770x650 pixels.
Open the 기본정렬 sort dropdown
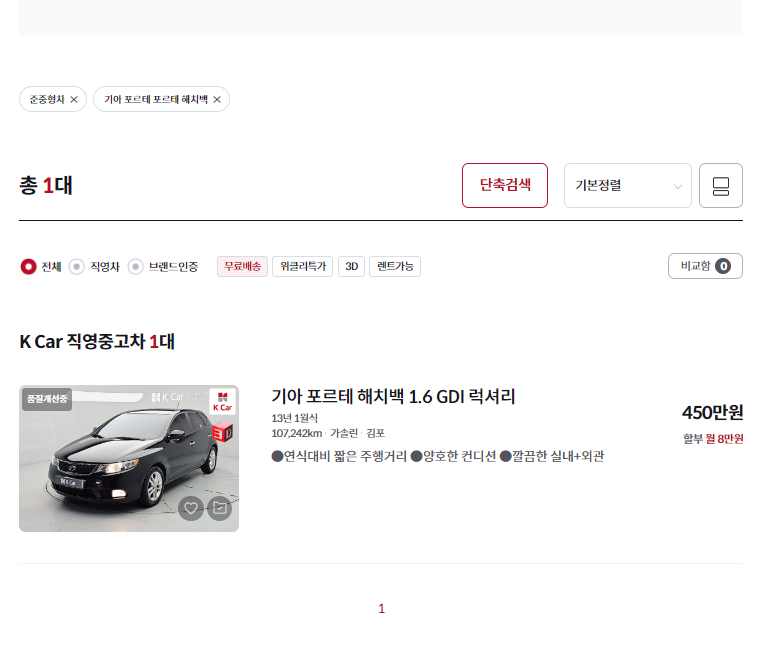pyautogui.click(x=627, y=186)
